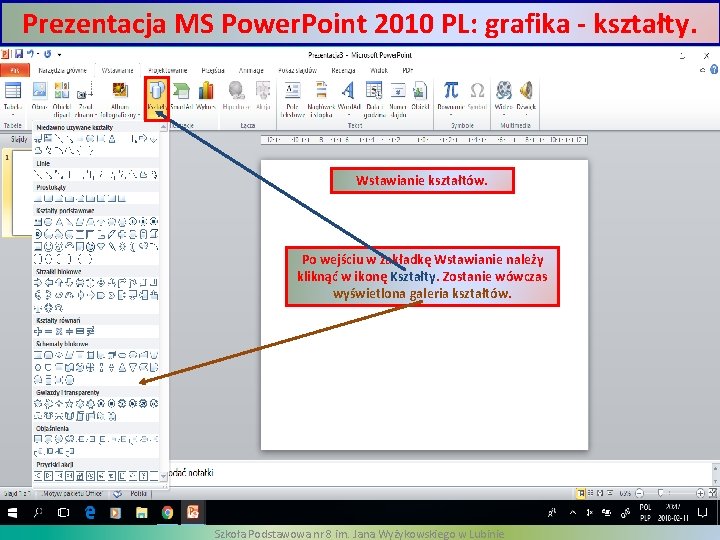The width and height of the screenshot is (720, 540).
Task: Open the Plik file tab
Action: (x=15, y=70)
